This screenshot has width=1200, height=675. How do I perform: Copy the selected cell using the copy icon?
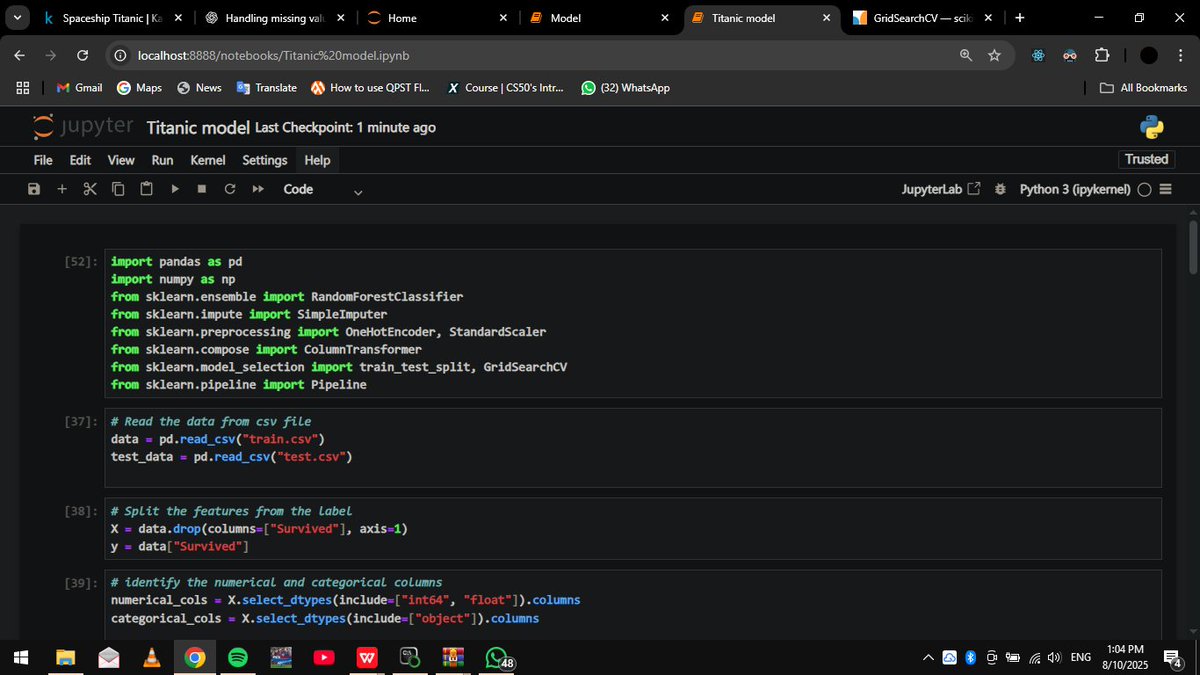tap(118, 189)
